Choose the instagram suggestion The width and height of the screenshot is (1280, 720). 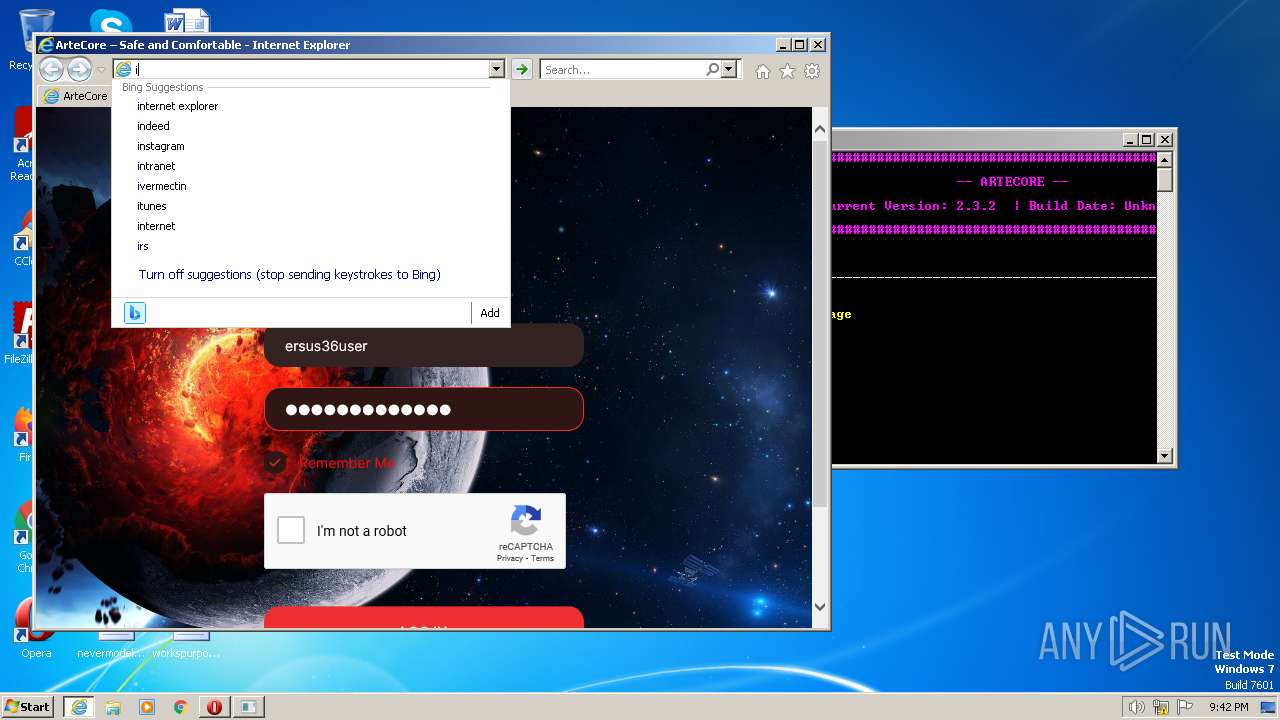(x=311, y=146)
